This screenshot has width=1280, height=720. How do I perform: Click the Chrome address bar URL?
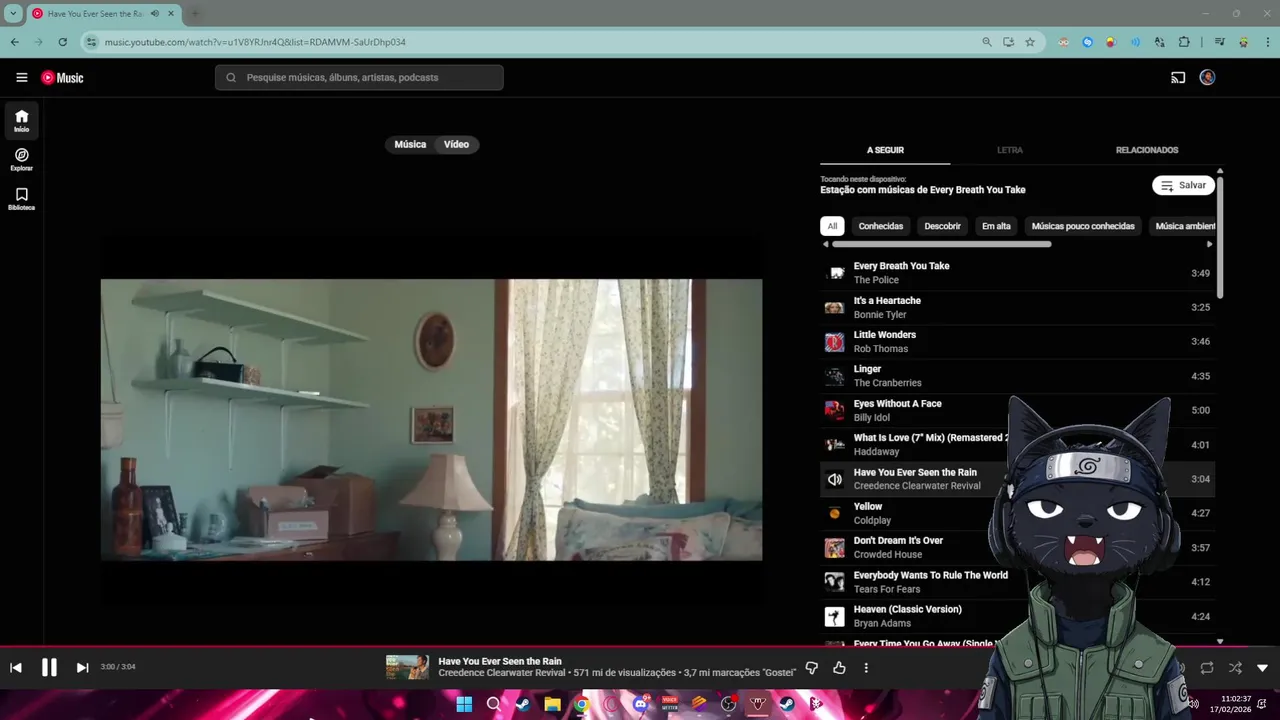click(x=255, y=42)
